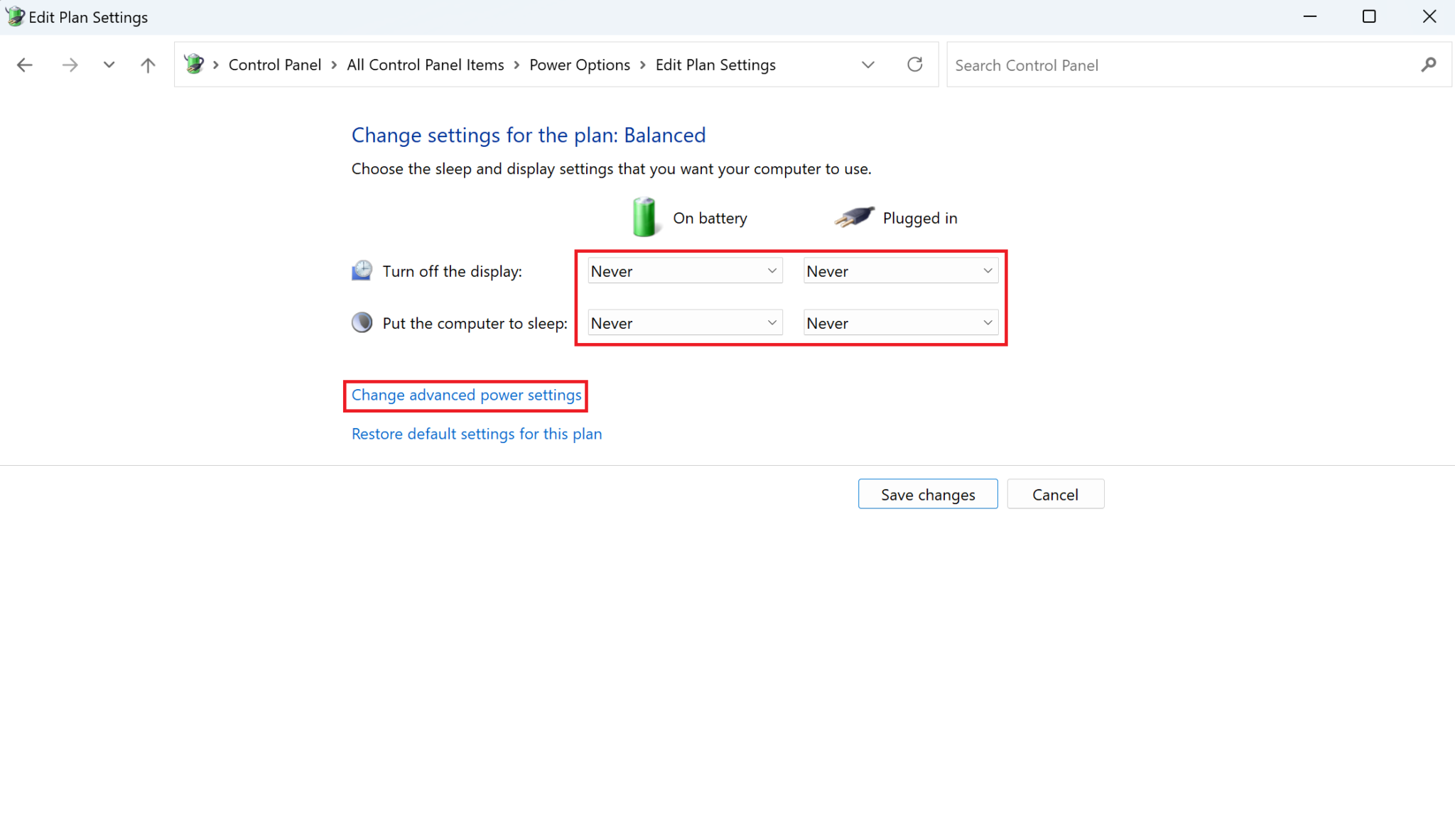The image size is (1455, 840).
Task: Click the power plug icon beside Plugged in
Action: click(855, 217)
